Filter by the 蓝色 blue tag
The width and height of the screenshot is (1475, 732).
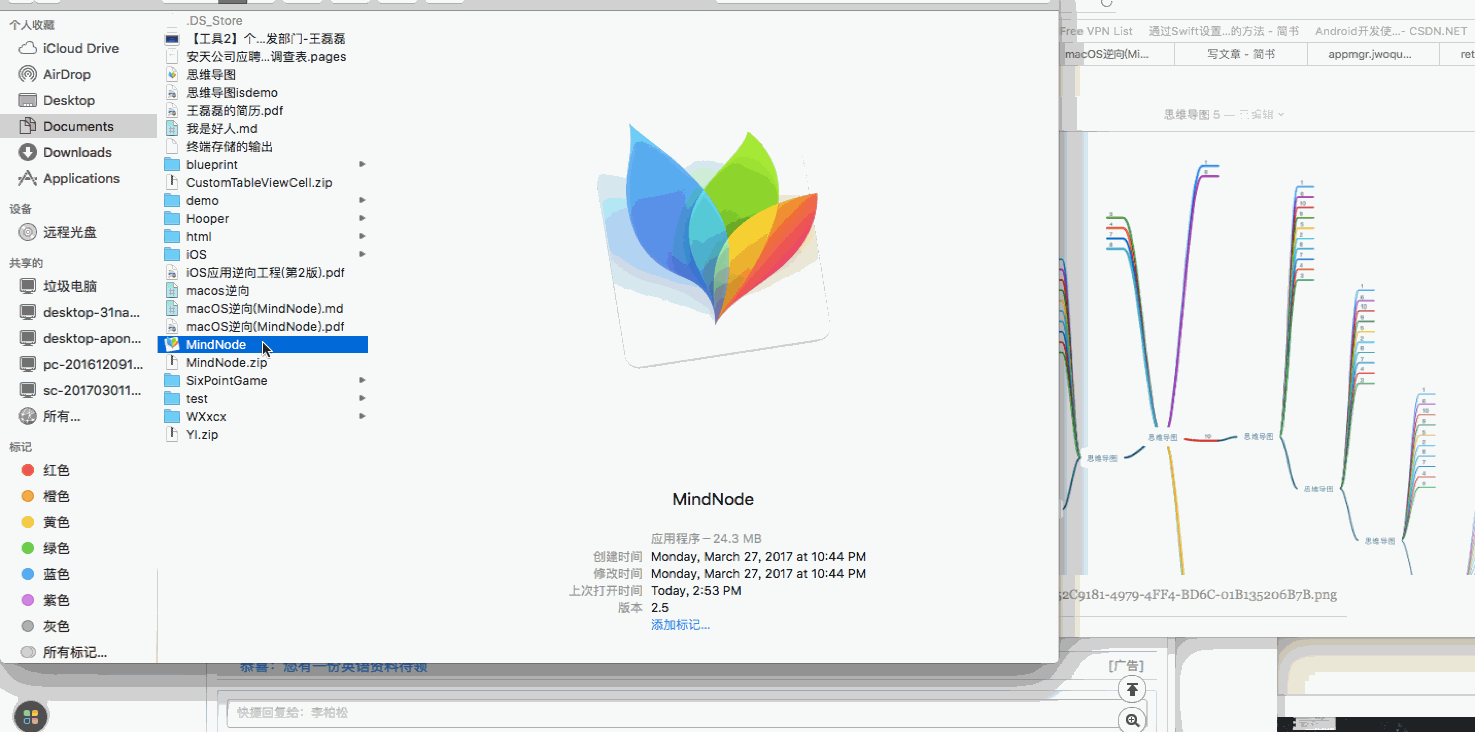56,574
